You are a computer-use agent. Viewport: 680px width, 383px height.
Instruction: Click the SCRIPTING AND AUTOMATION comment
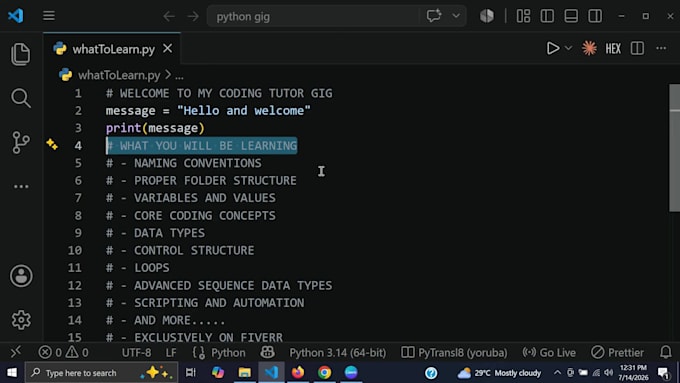click(x=205, y=303)
